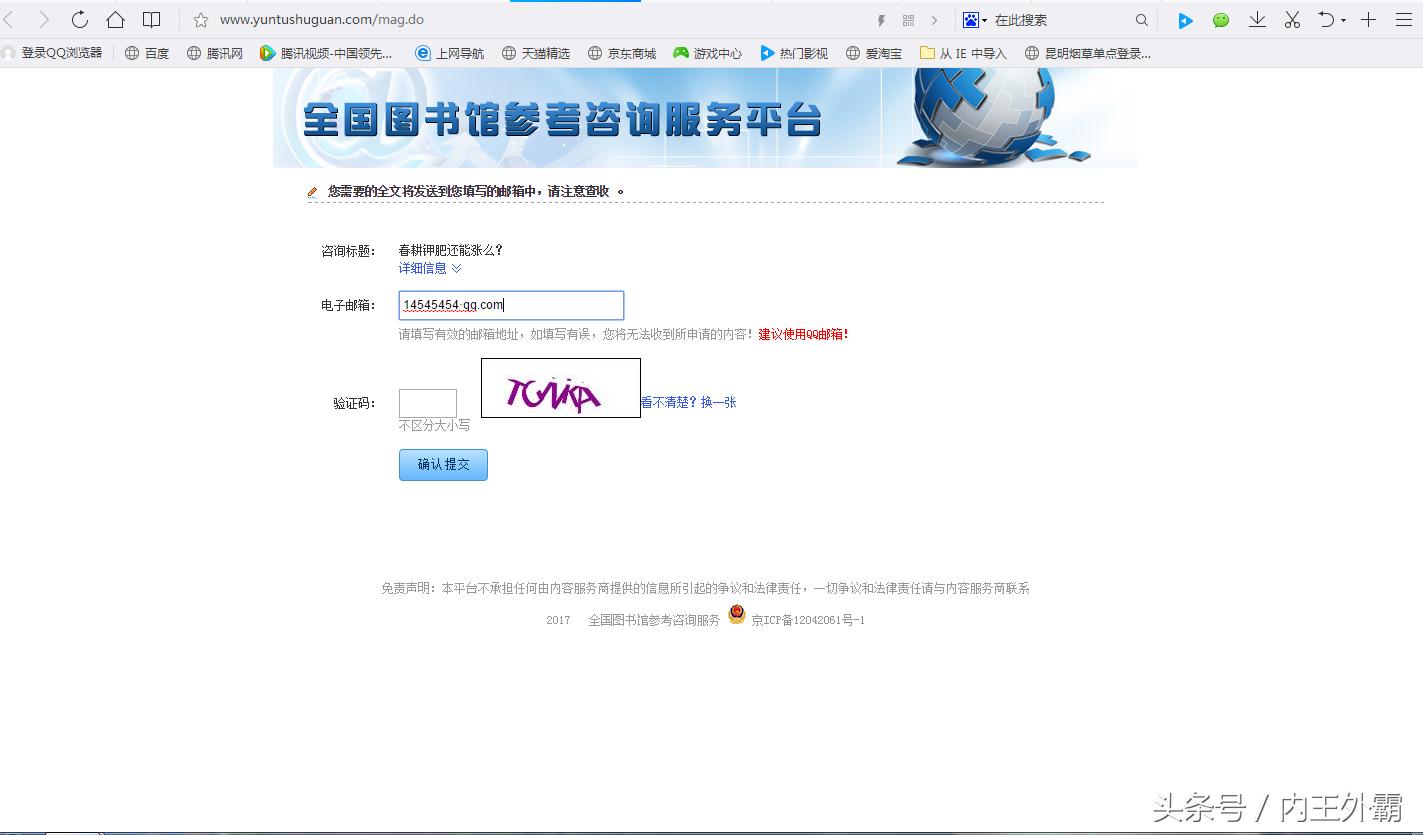Open the search engine dropdown arrow
This screenshot has width=1423, height=835.
point(986,19)
